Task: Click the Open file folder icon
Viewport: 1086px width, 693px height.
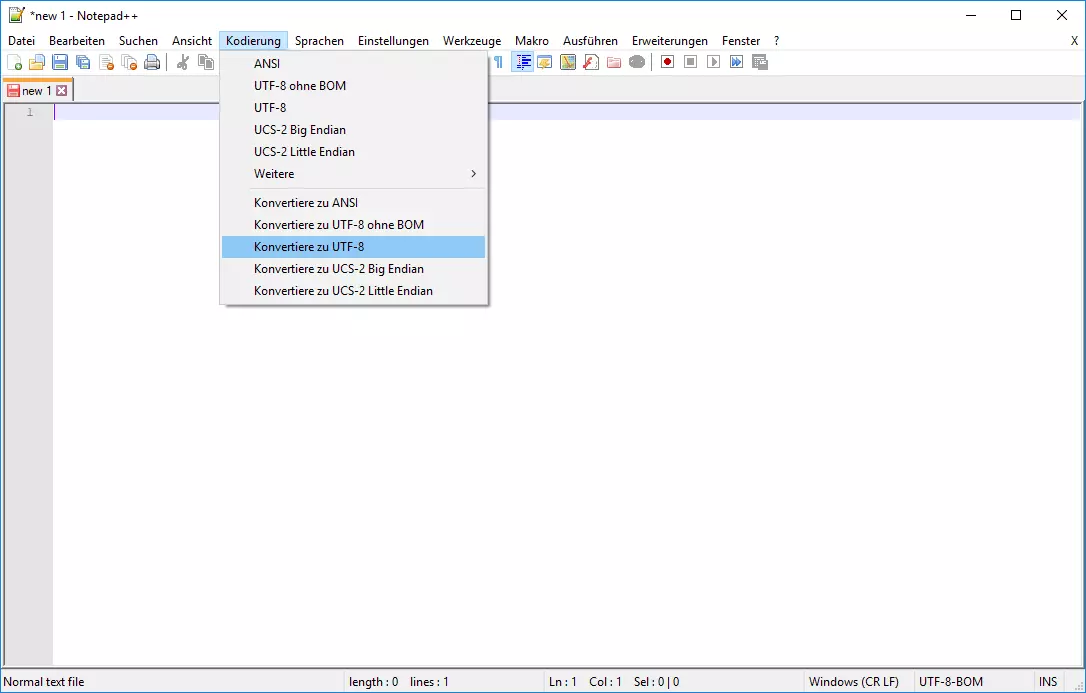Action: point(37,62)
